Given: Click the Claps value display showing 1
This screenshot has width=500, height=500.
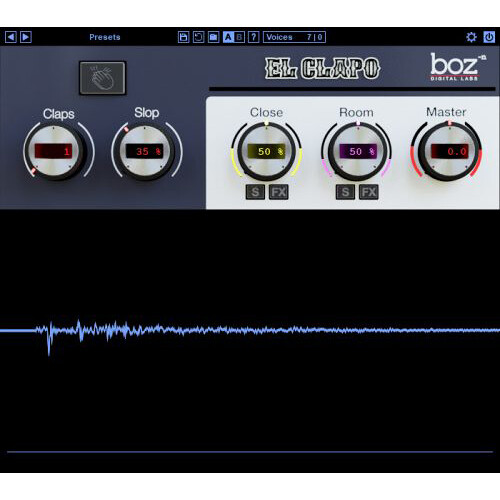Looking at the screenshot, I should pos(54,151).
